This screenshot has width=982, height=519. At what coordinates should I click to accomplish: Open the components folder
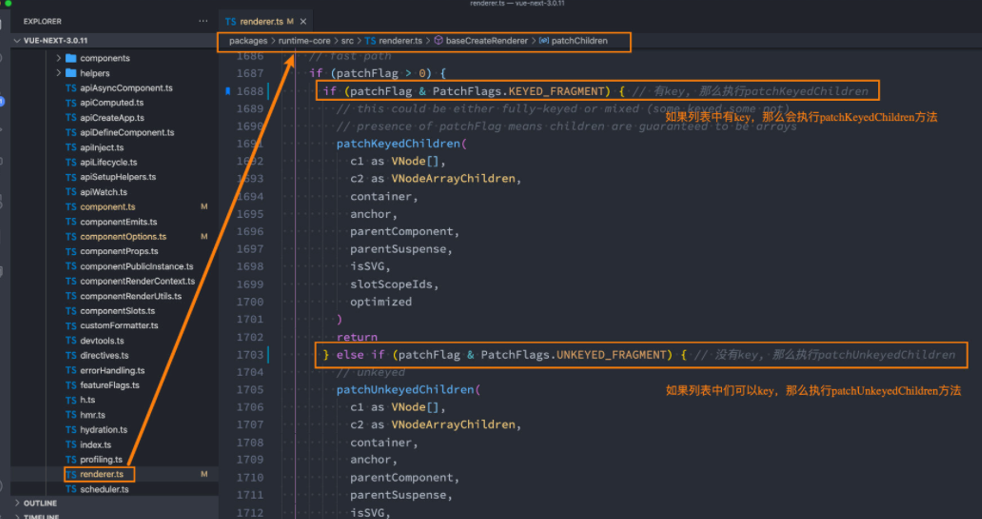105,58
